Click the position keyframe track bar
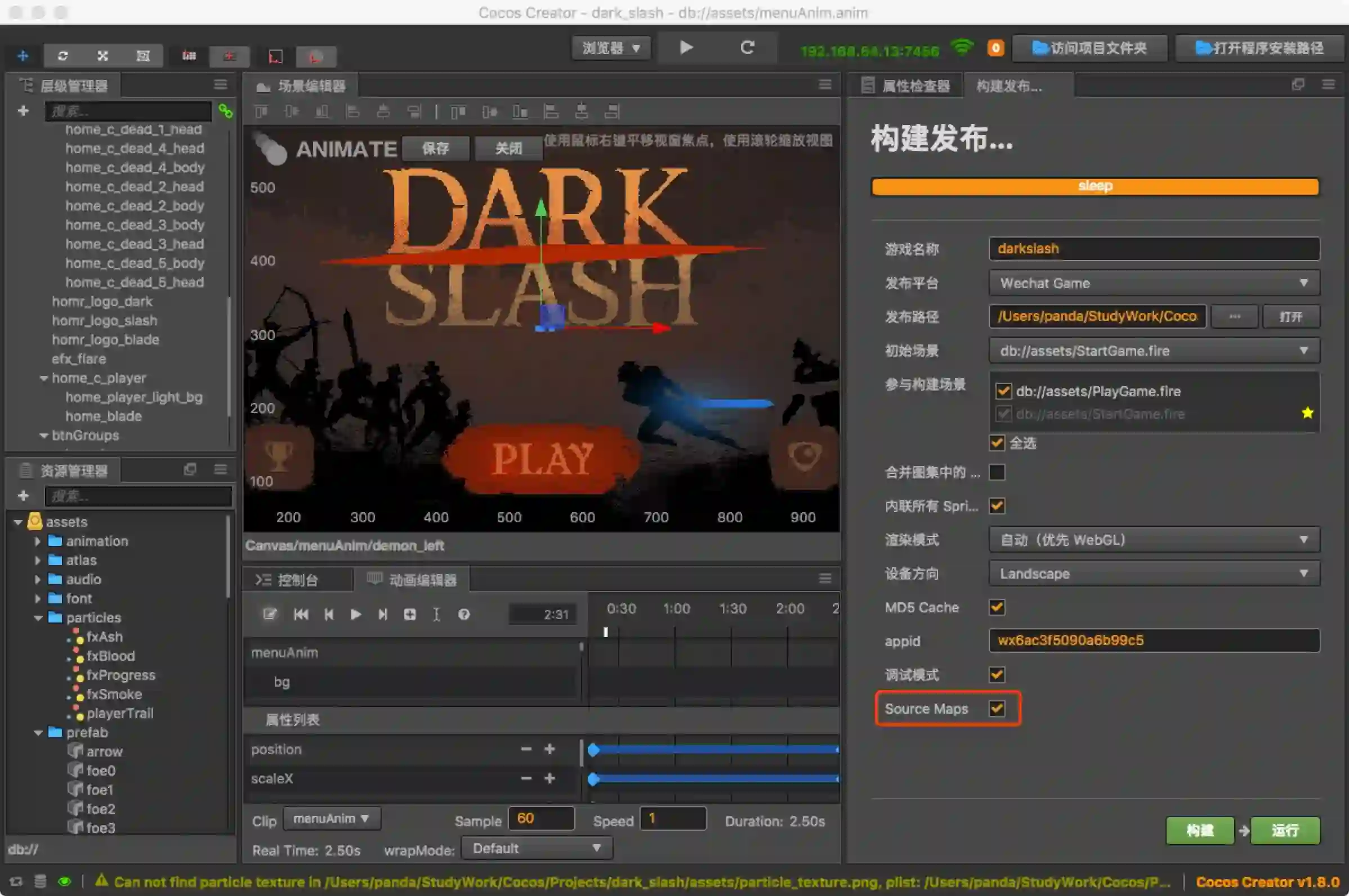This screenshot has width=1349, height=896. click(x=714, y=749)
